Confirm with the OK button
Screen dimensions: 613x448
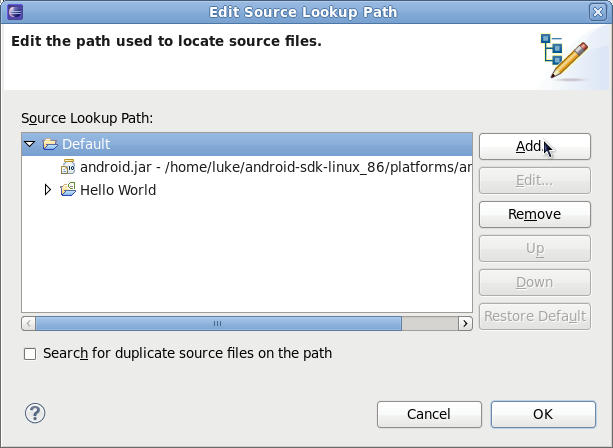pos(543,414)
